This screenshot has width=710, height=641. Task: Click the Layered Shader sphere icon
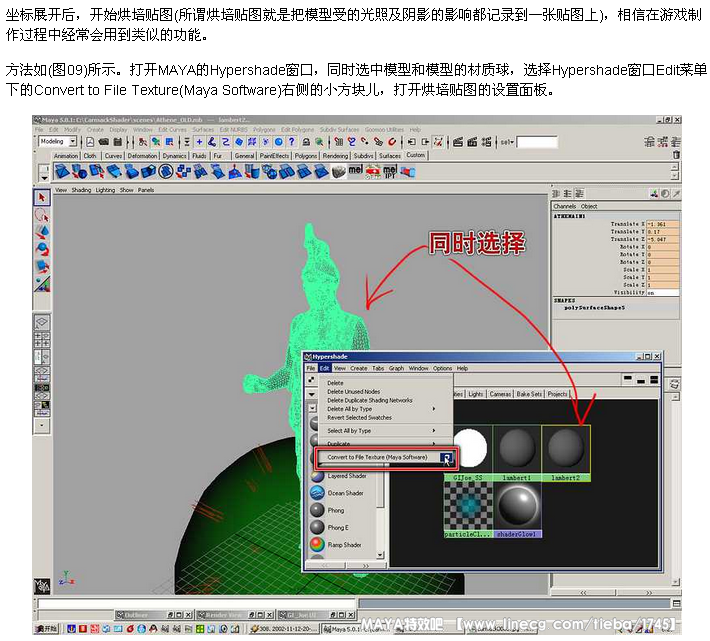(x=317, y=476)
